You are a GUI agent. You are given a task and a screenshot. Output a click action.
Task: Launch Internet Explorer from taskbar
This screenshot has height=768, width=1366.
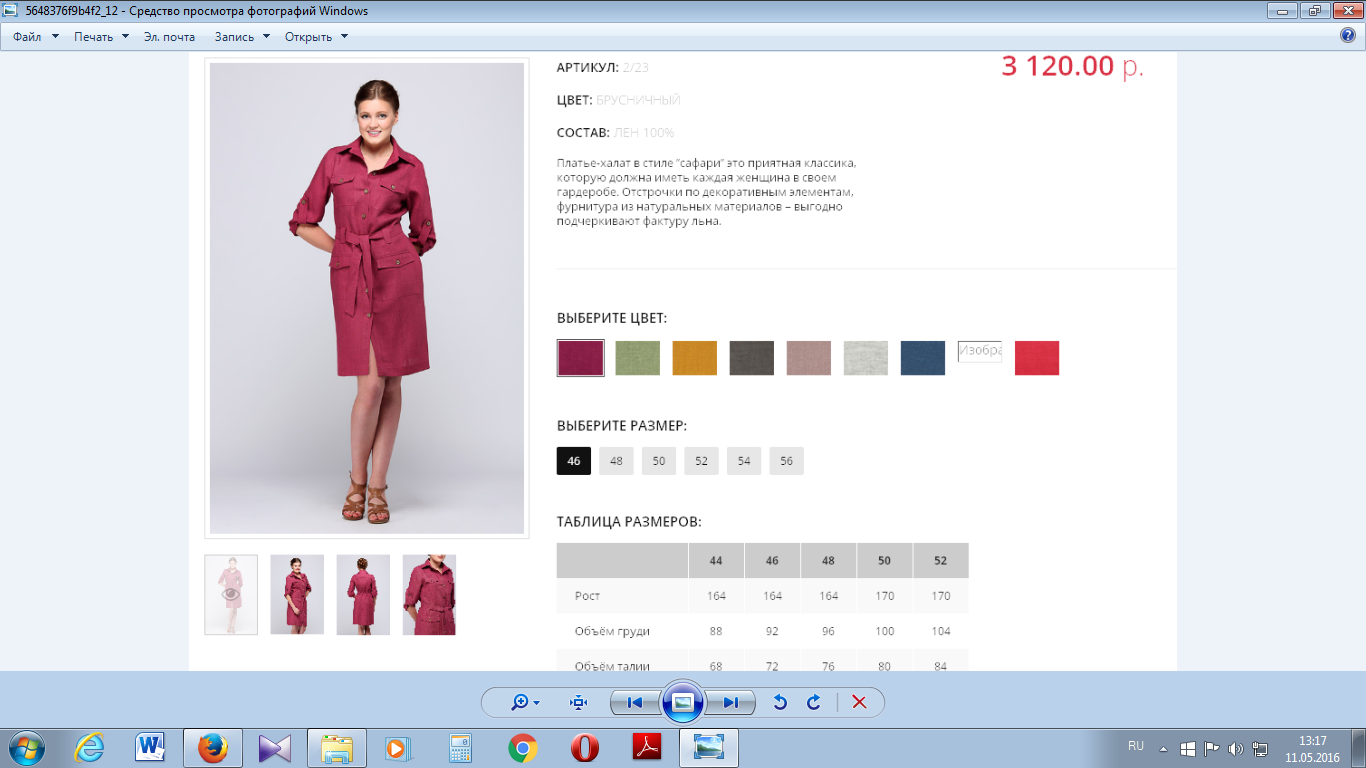coord(90,747)
